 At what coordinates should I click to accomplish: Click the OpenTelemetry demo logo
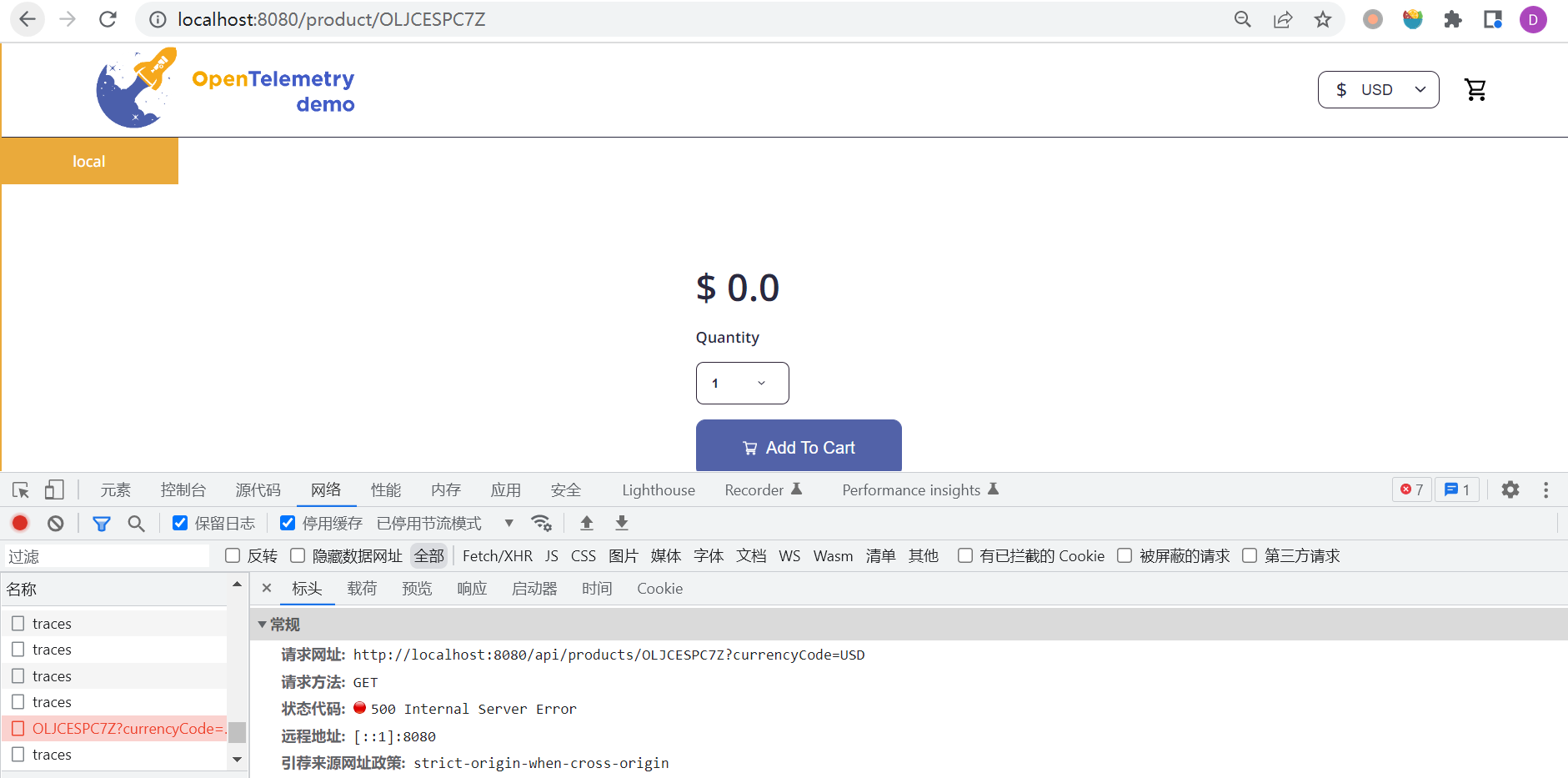pos(225,89)
